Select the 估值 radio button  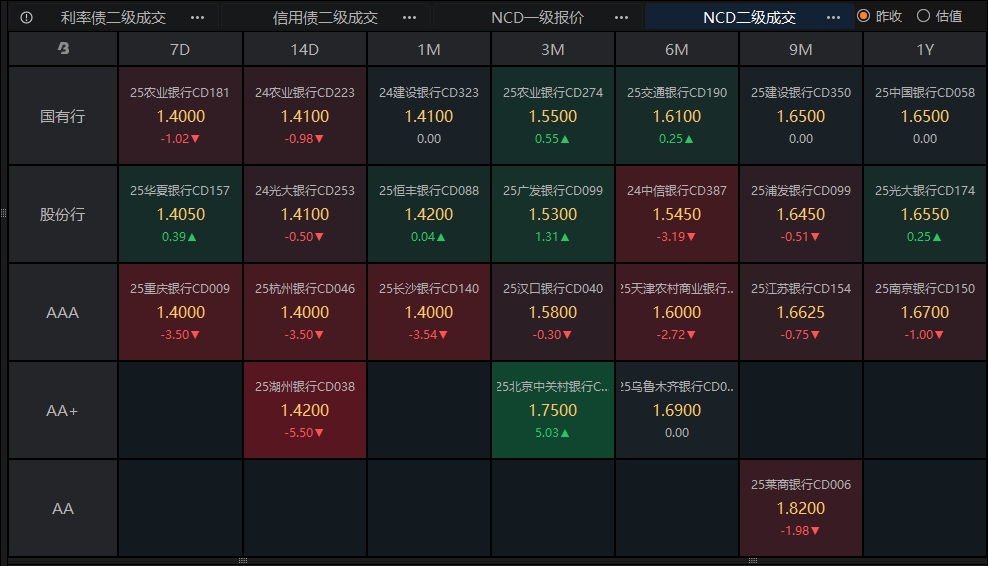click(923, 16)
